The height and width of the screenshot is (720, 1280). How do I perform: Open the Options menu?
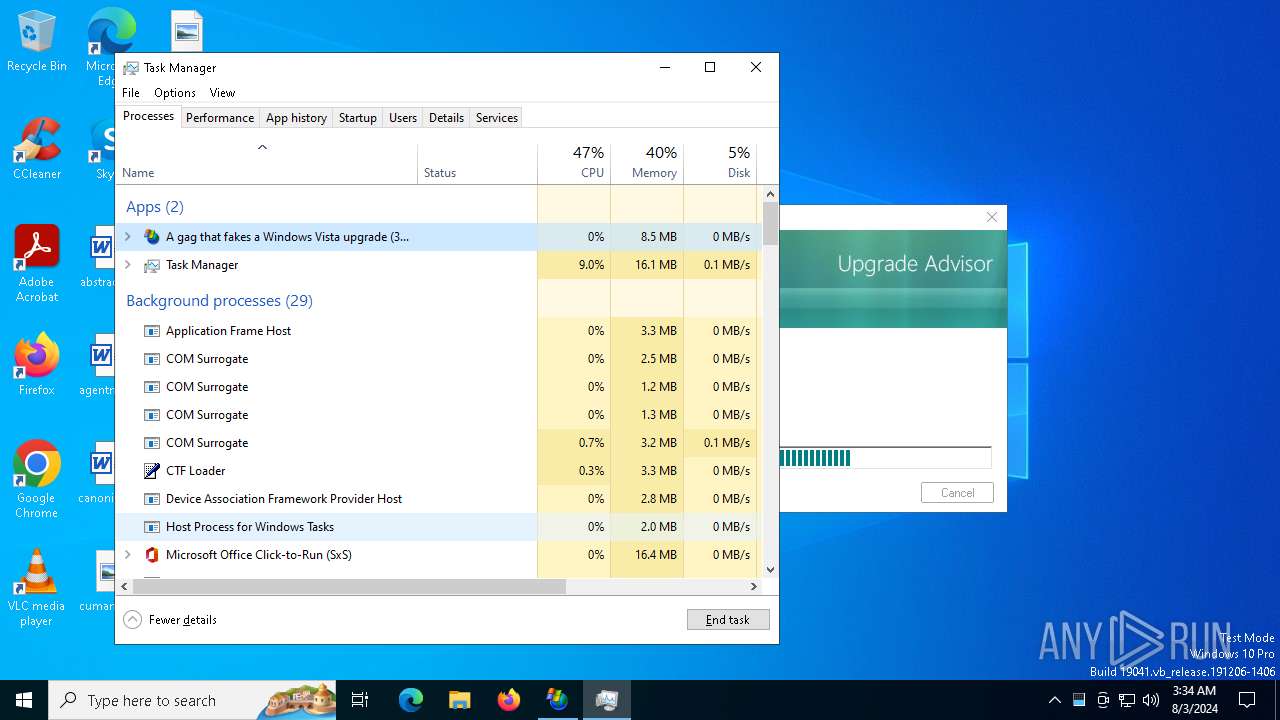[175, 93]
